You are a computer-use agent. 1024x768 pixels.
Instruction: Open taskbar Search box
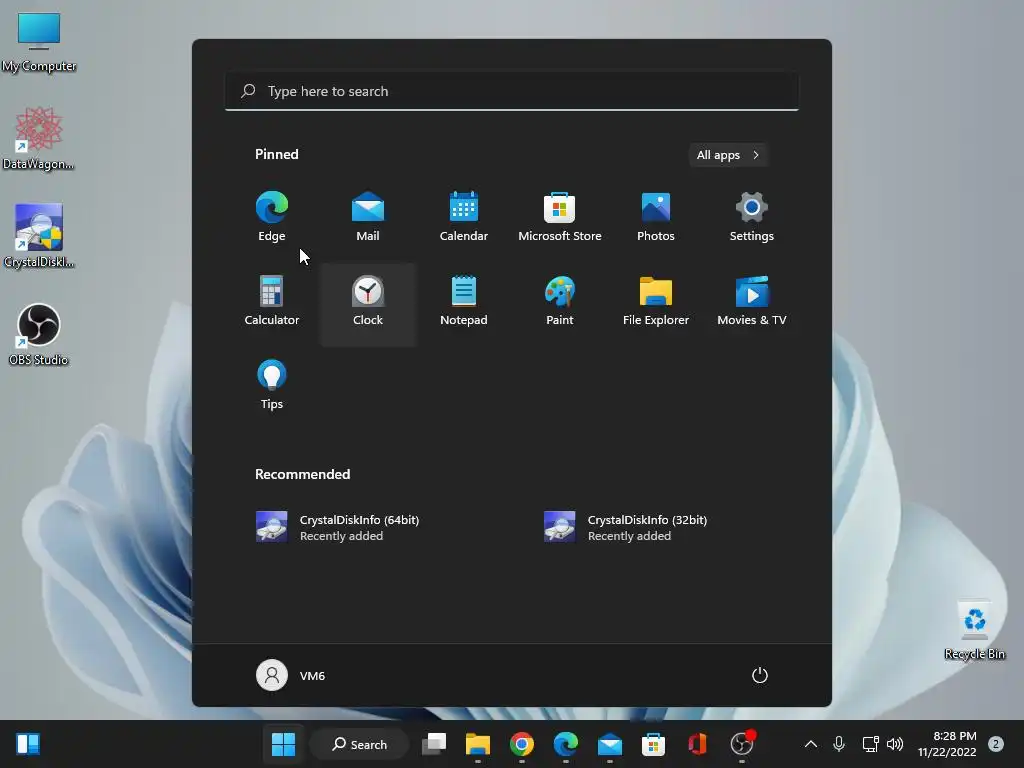(359, 744)
